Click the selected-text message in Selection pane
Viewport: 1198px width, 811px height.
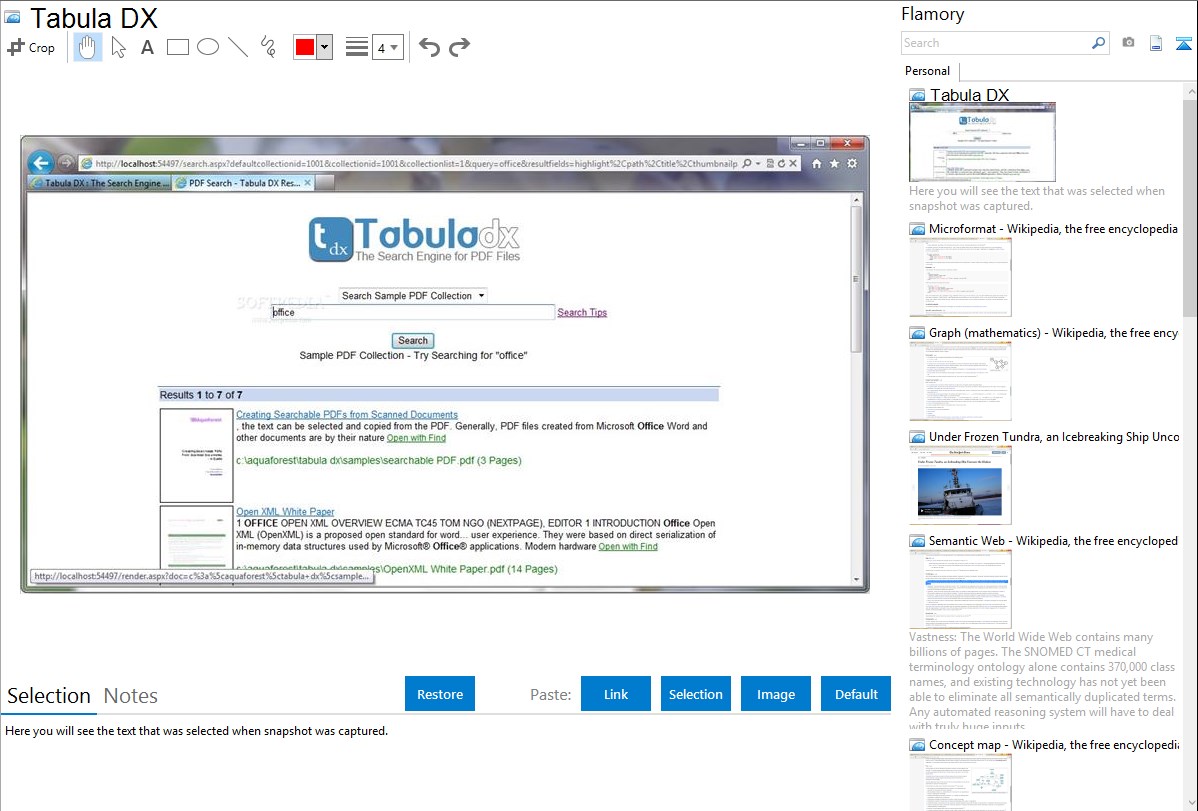(196, 731)
